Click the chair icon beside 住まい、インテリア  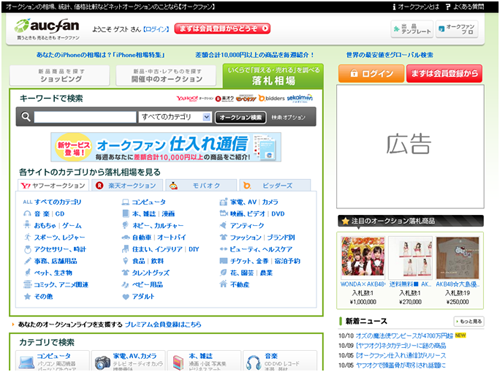(x=125, y=249)
